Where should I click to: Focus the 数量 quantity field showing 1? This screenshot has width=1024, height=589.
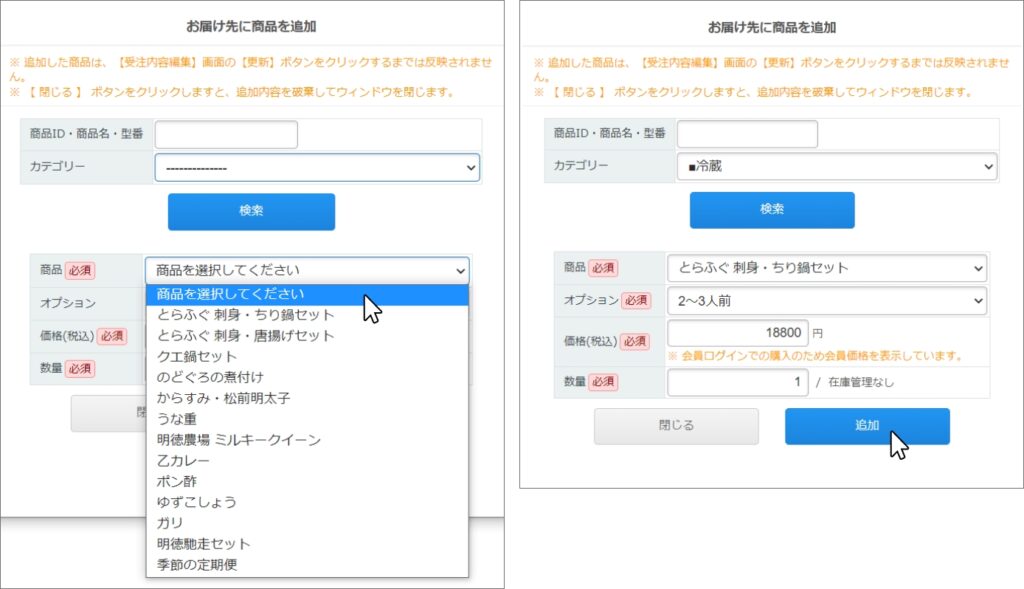click(736, 382)
